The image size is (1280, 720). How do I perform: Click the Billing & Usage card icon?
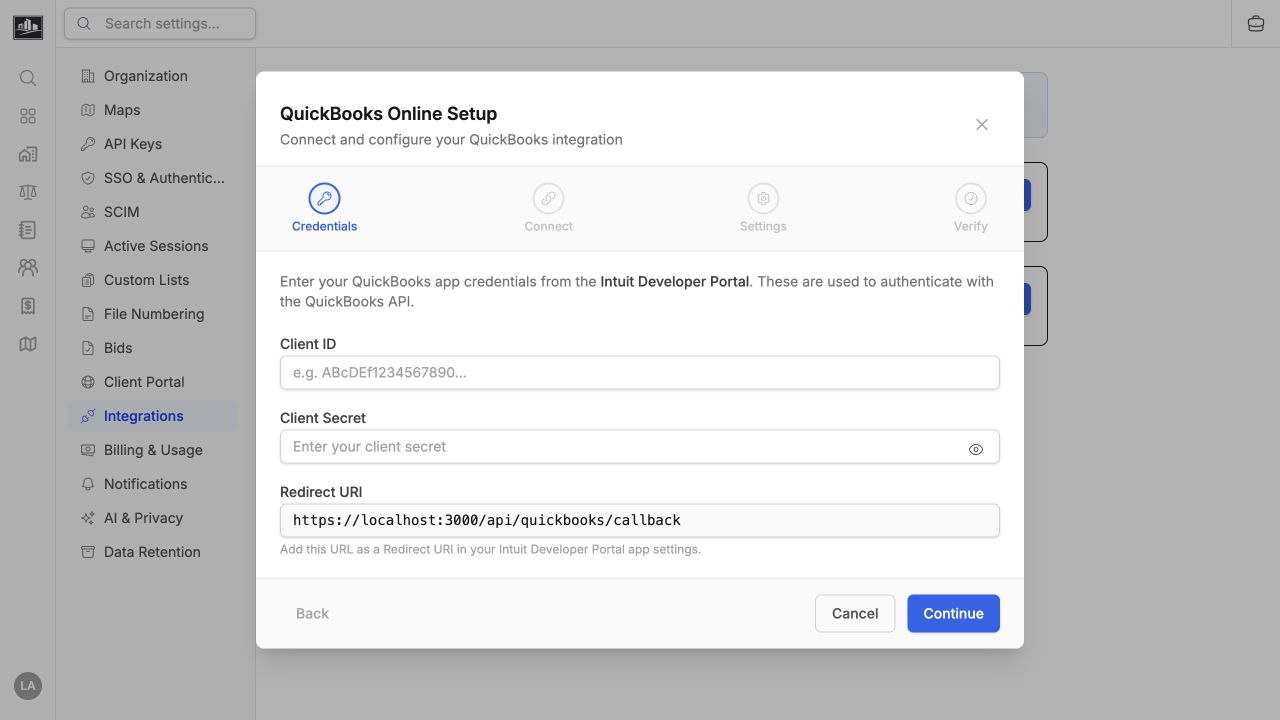[x=88, y=450]
